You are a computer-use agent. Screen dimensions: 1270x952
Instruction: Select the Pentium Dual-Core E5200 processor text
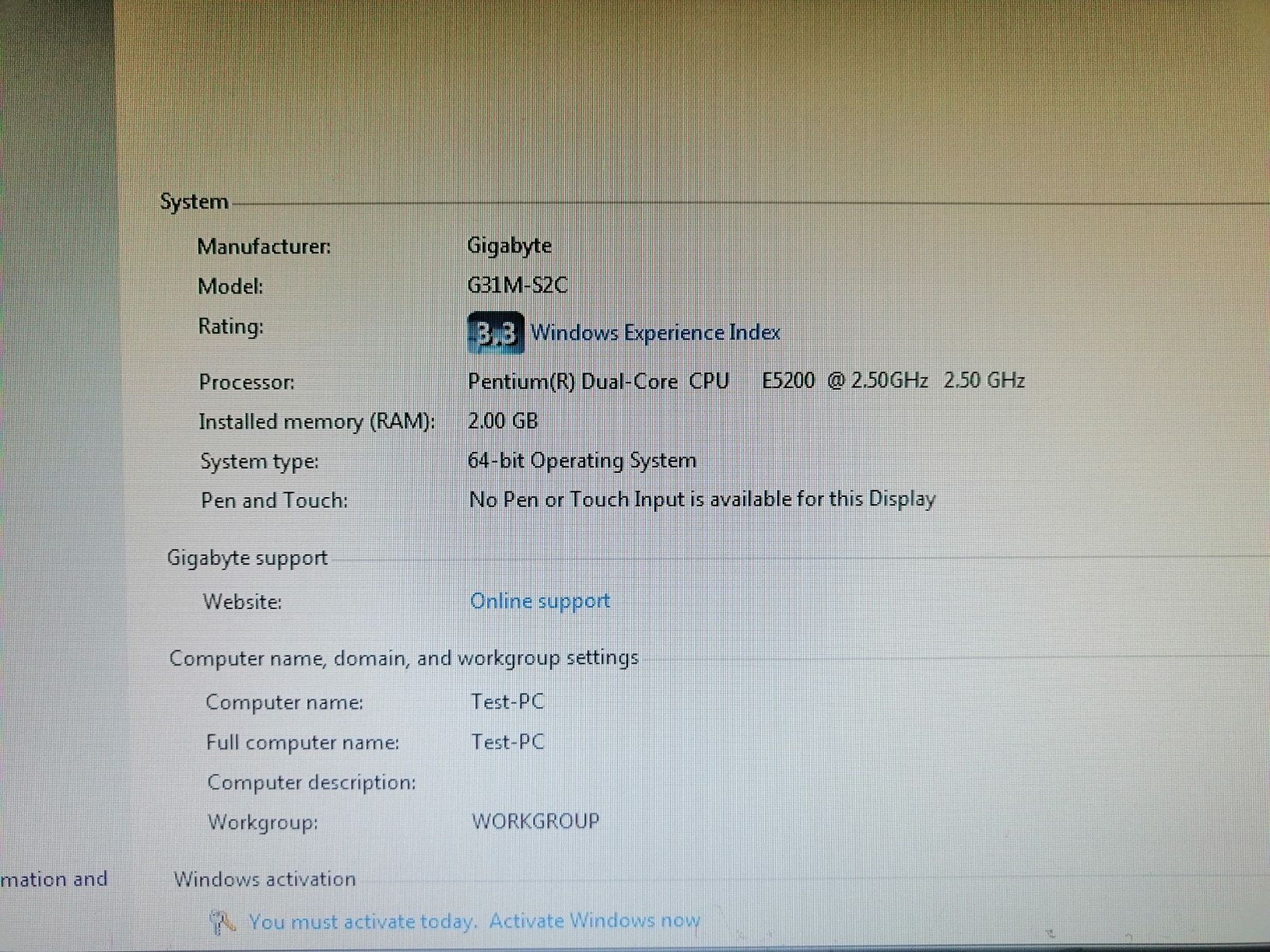[746, 380]
